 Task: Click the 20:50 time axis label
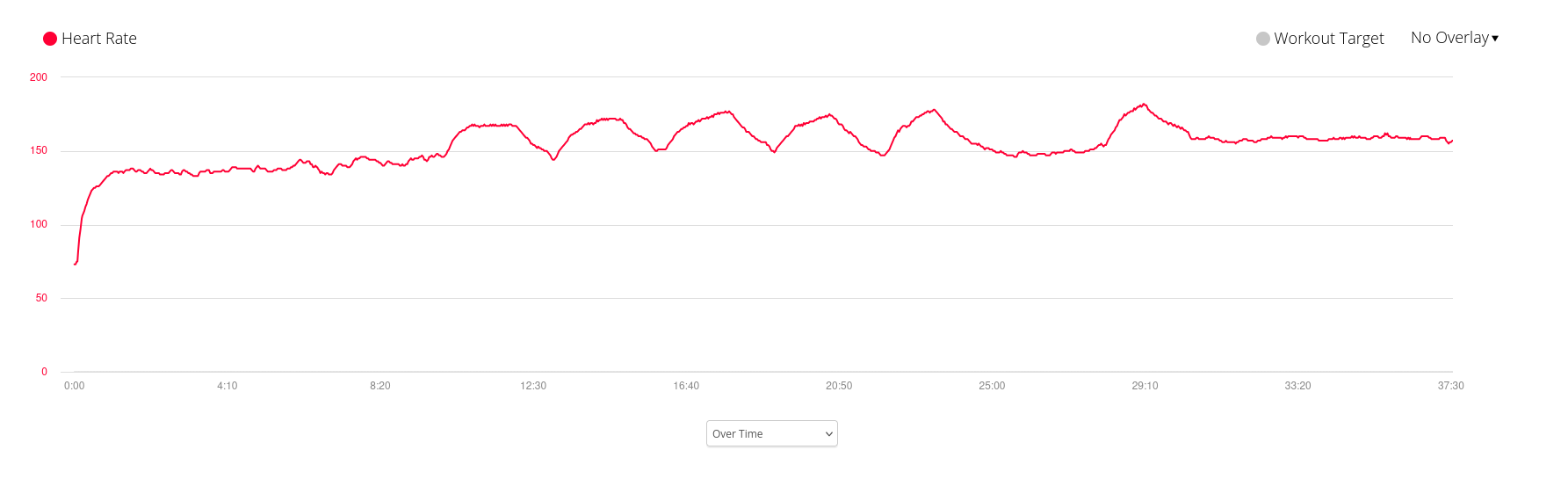coord(839,386)
